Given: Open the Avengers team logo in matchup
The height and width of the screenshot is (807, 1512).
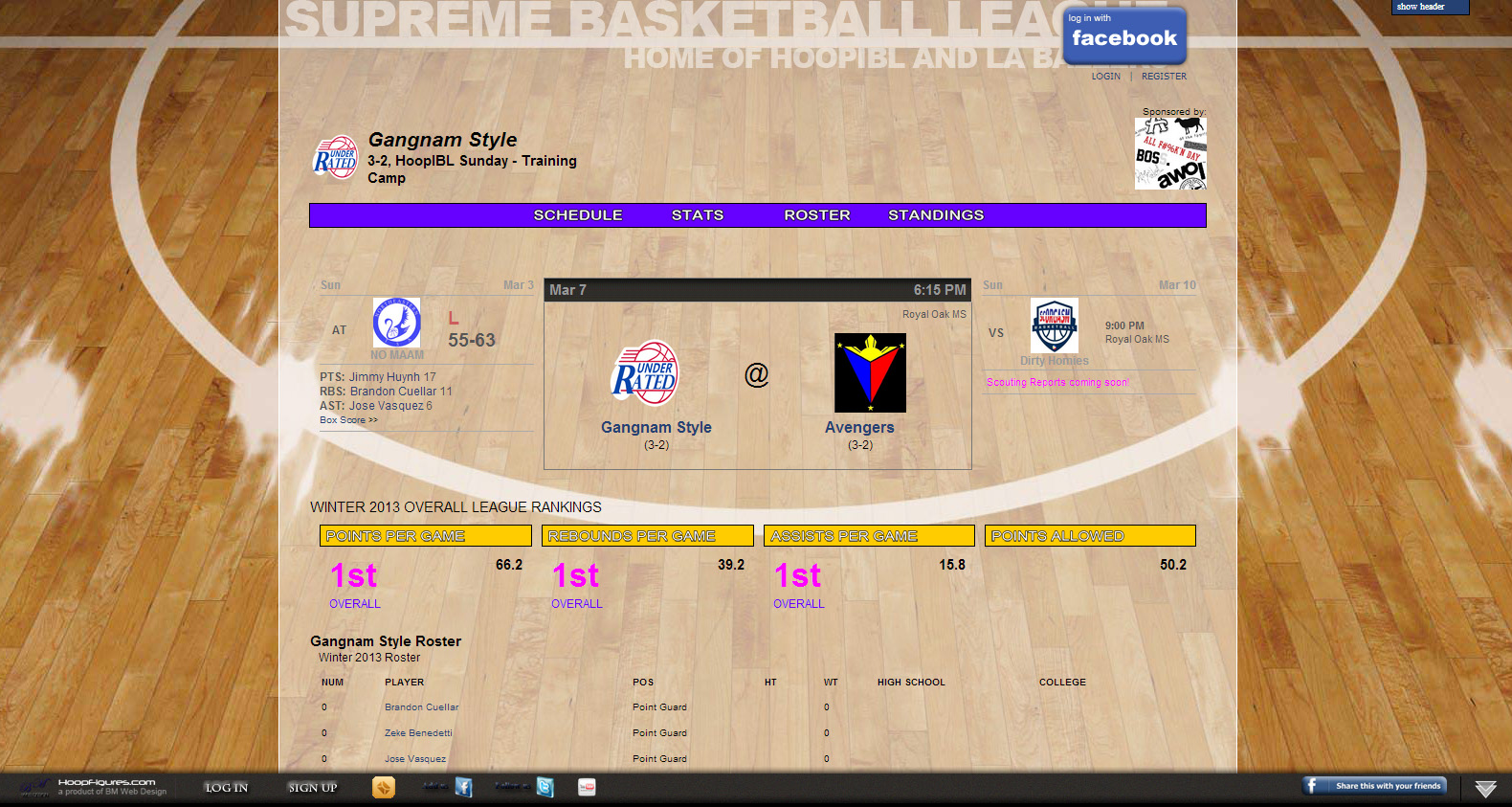Looking at the screenshot, I should (870, 372).
